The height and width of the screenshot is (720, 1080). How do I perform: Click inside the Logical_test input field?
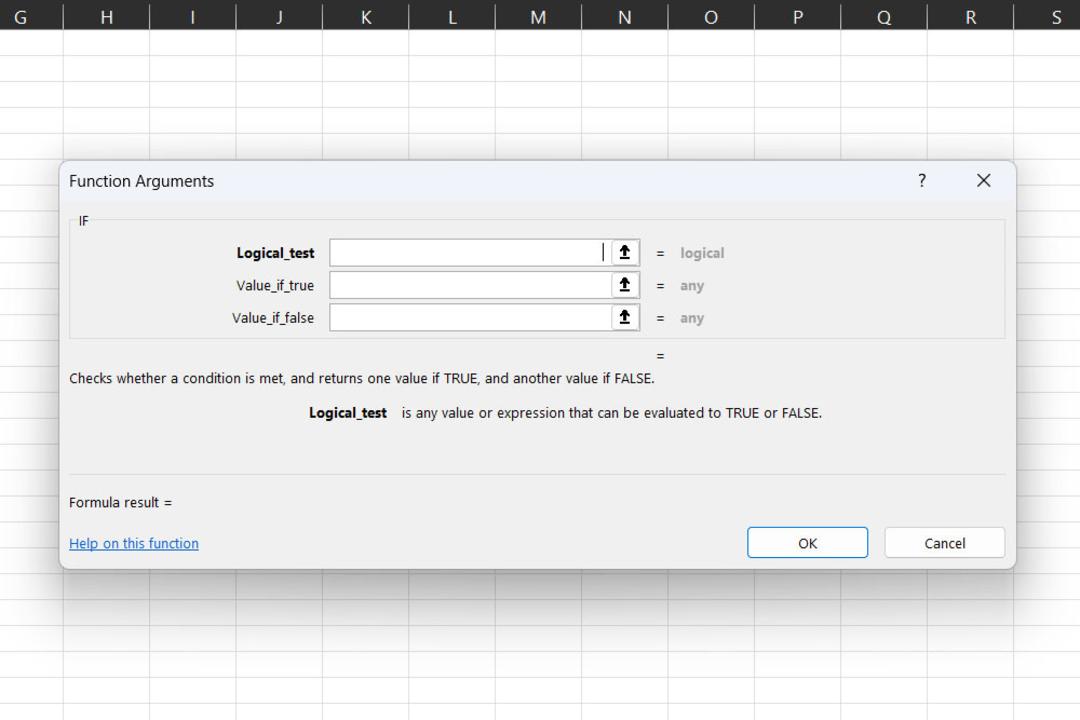click(x=470, y=253)
